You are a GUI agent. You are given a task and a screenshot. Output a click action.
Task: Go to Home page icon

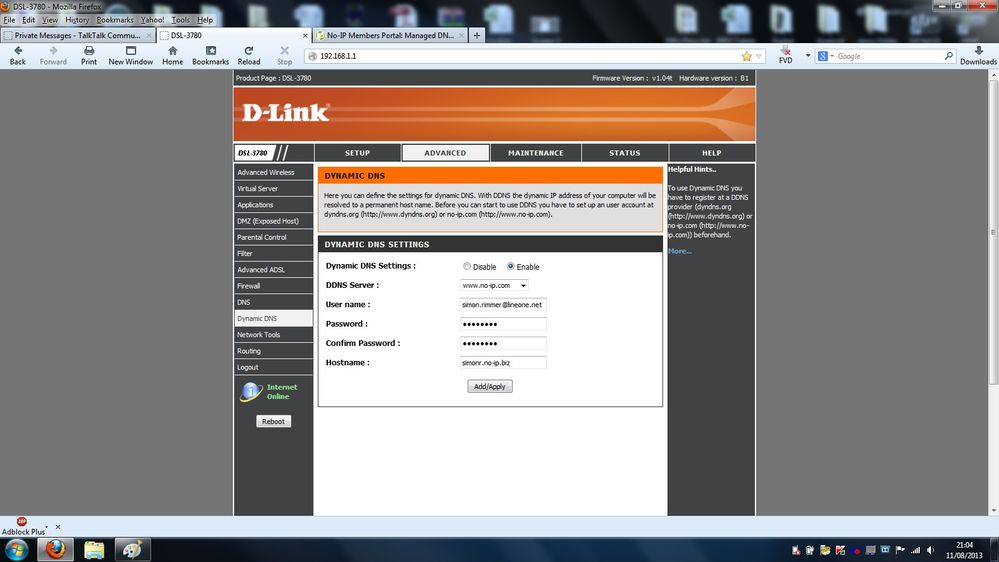point(172,51)
